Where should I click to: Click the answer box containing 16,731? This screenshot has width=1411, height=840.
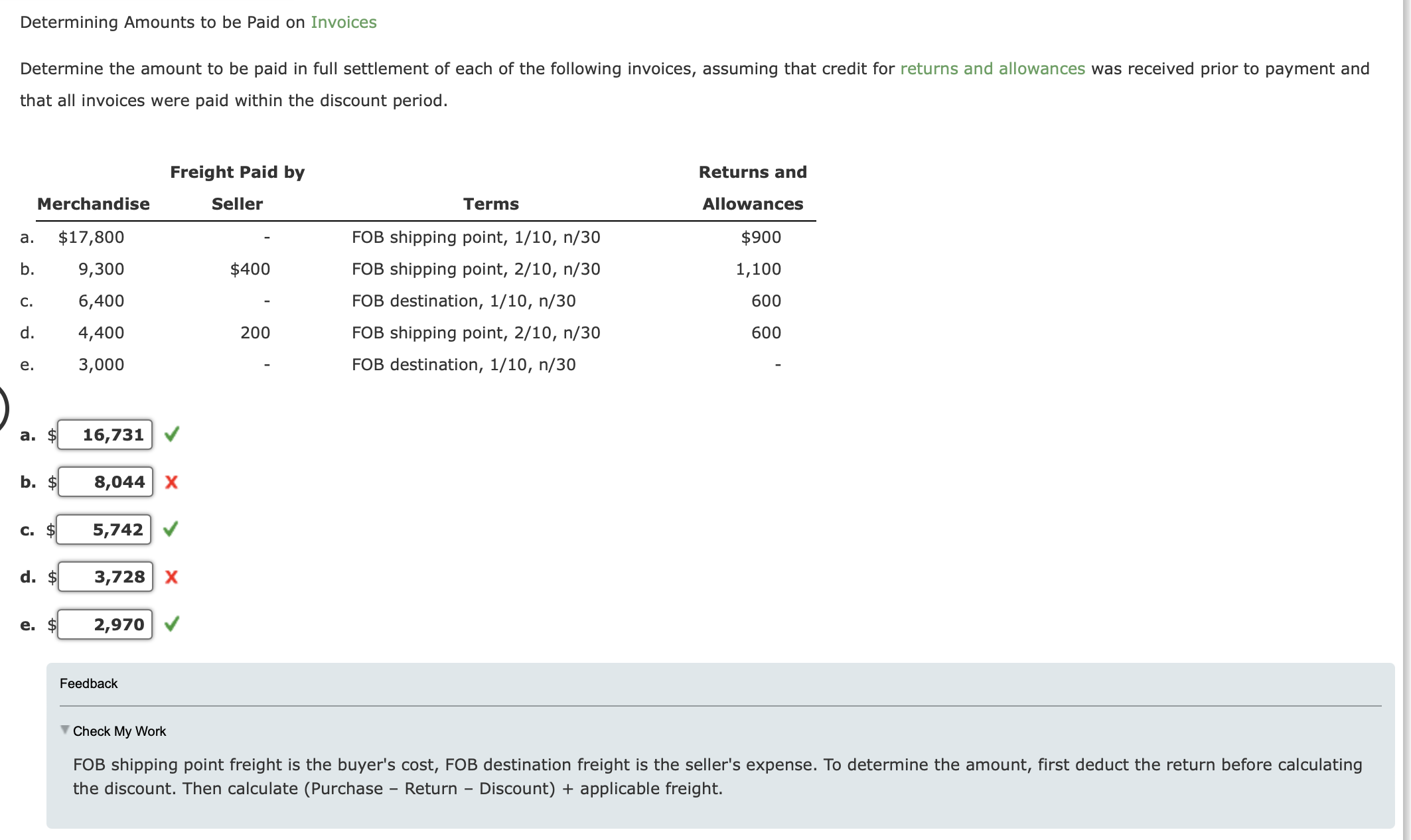pos(104,435)
